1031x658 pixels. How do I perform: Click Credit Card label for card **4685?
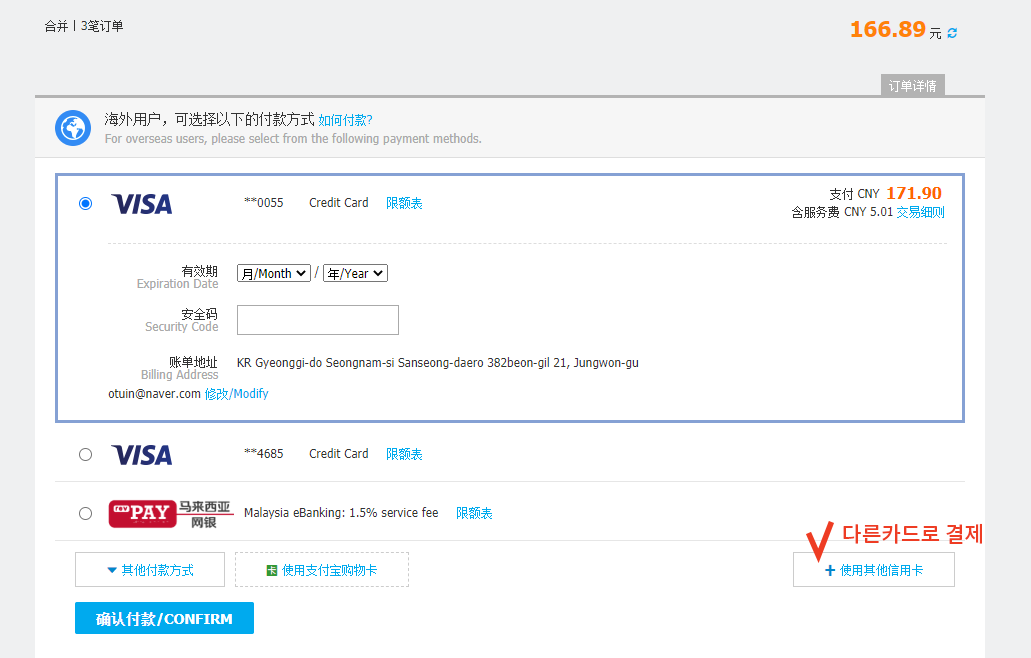[x=339, y=454]
